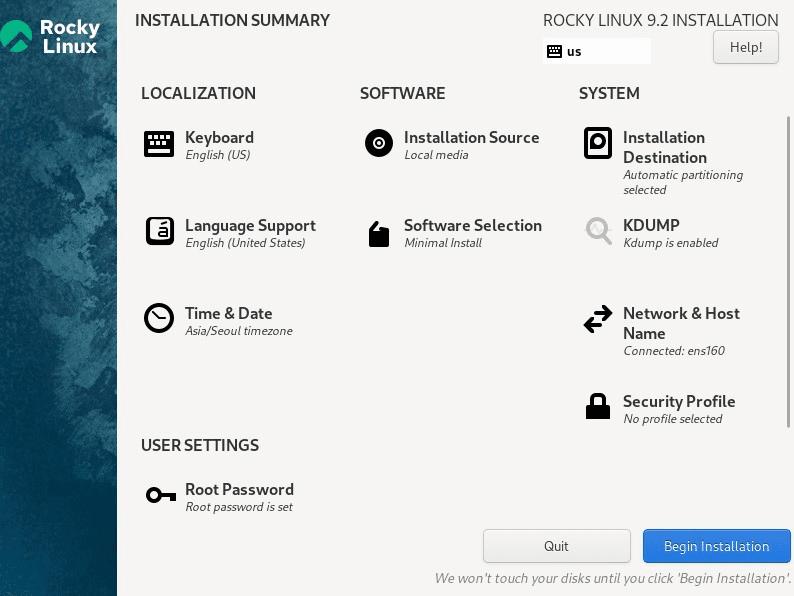Click the SOFTWARE section heading
This screenshot has height=596, width=794.
(403, 93)
